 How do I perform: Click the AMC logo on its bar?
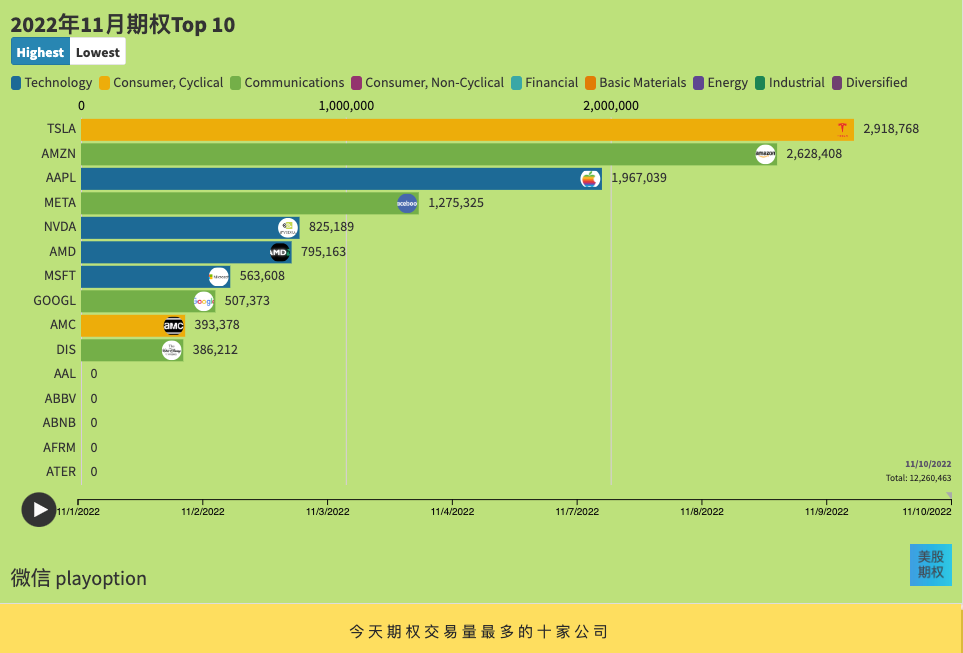coord(174,326)
